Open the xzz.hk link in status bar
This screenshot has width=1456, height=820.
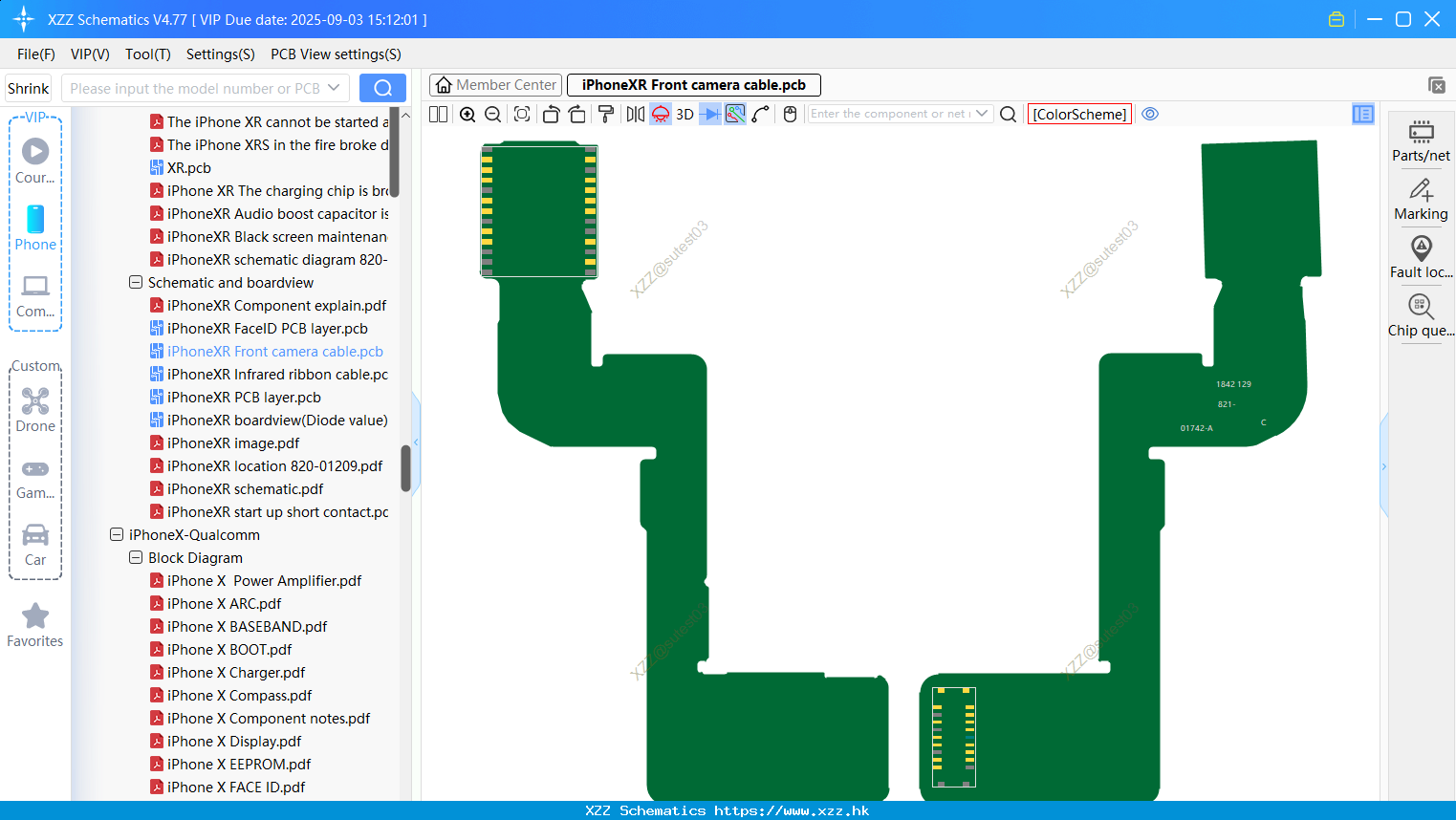pyautogui.click(x=792, y=810)
